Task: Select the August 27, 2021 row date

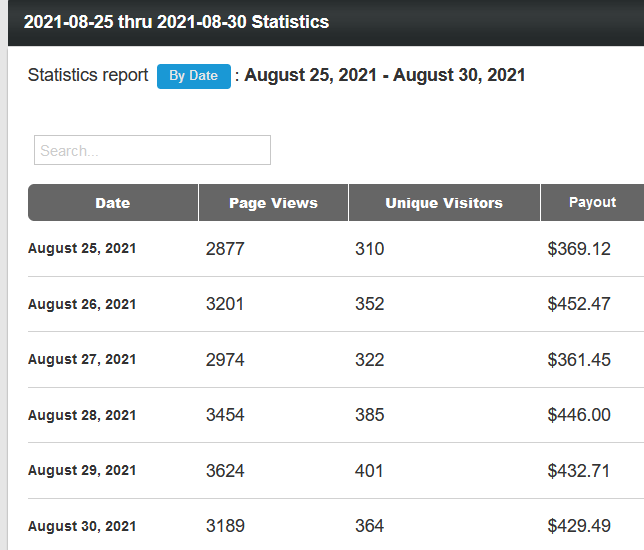Action: [82, 359]
